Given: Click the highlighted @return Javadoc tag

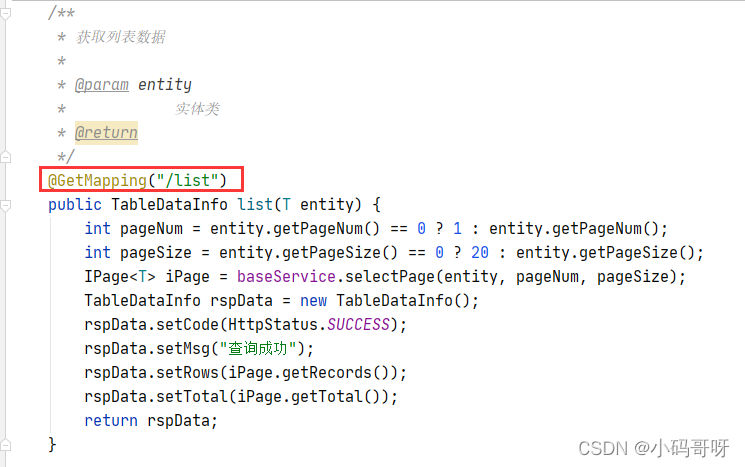Looking at the screenshot, I should click(x=106, y=133).
